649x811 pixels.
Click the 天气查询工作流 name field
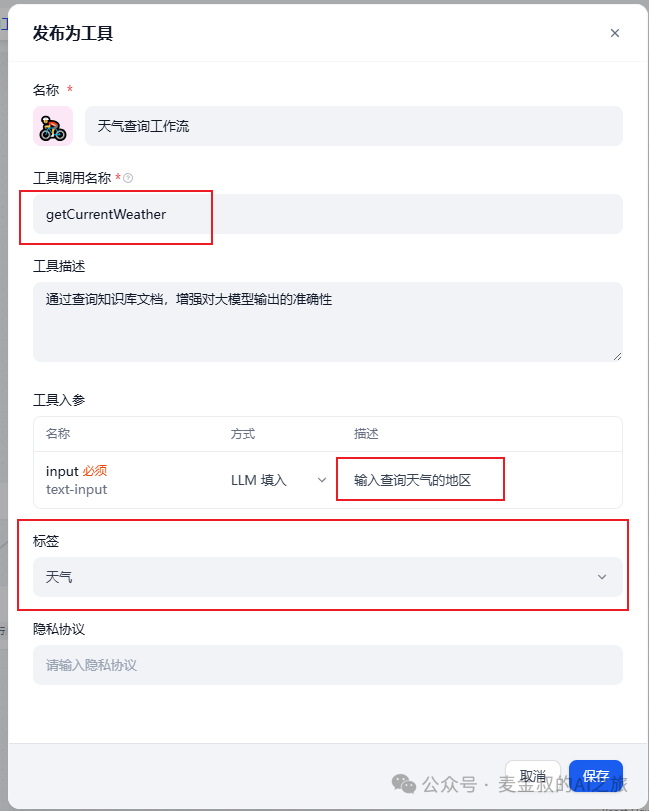350,126
